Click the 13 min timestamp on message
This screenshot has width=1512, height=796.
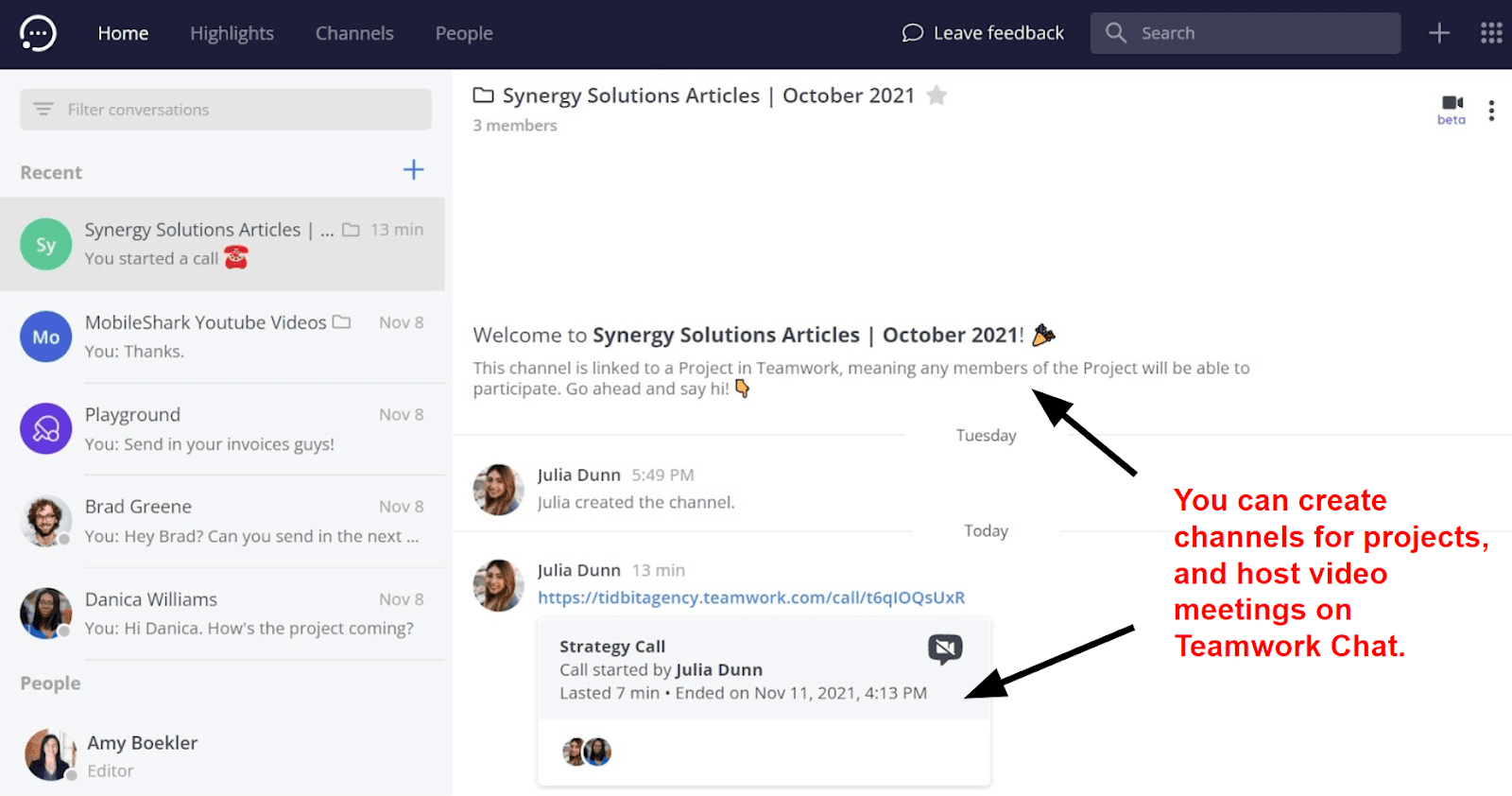659,570
